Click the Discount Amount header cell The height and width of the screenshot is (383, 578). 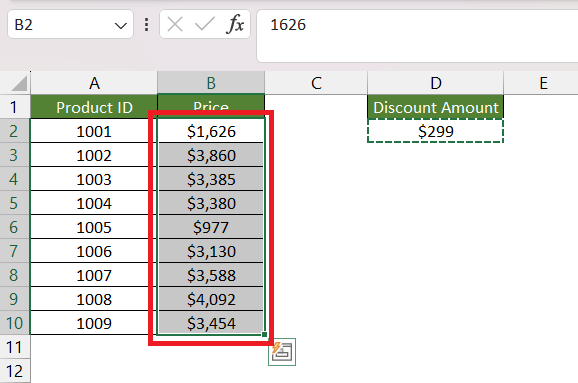[435, 107]
